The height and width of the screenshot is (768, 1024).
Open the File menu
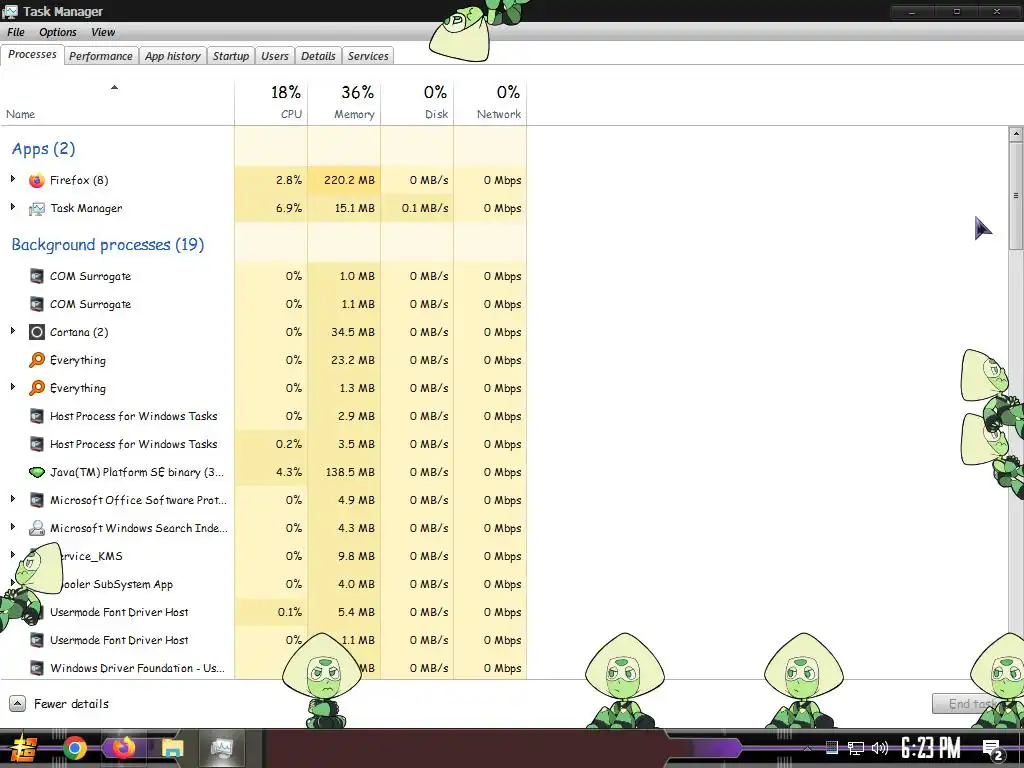pyautogui.click(x=16, y=32)
